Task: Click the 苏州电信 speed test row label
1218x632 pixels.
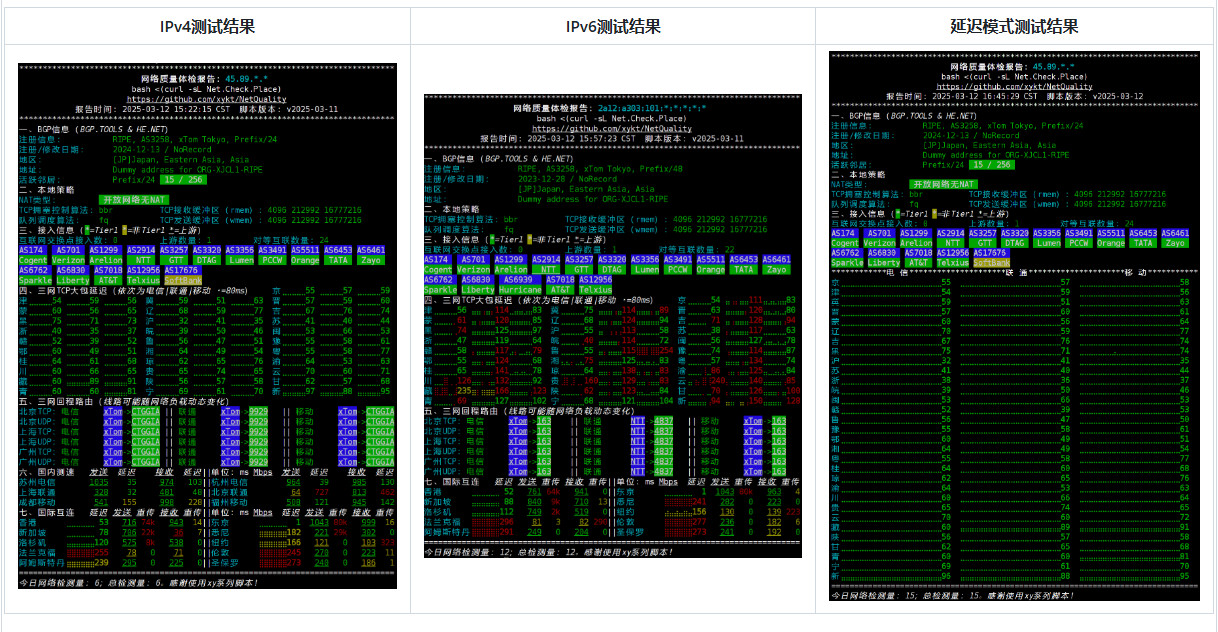Action: [38, 482]
